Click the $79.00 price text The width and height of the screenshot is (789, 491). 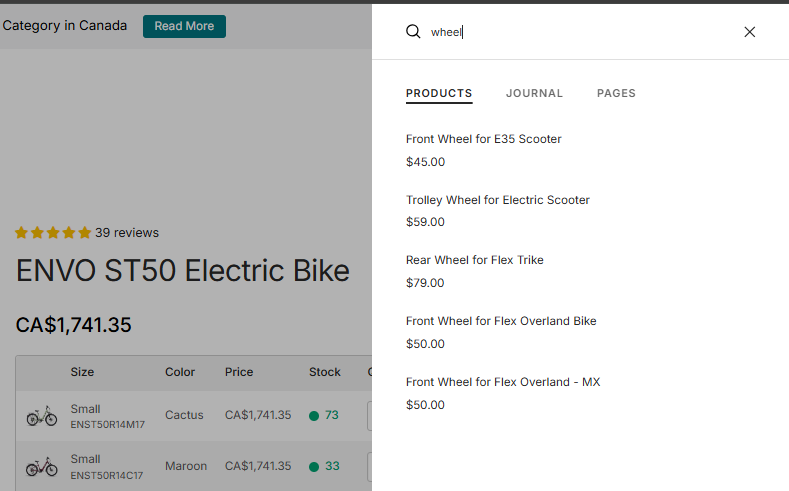(x=425, y=283)
